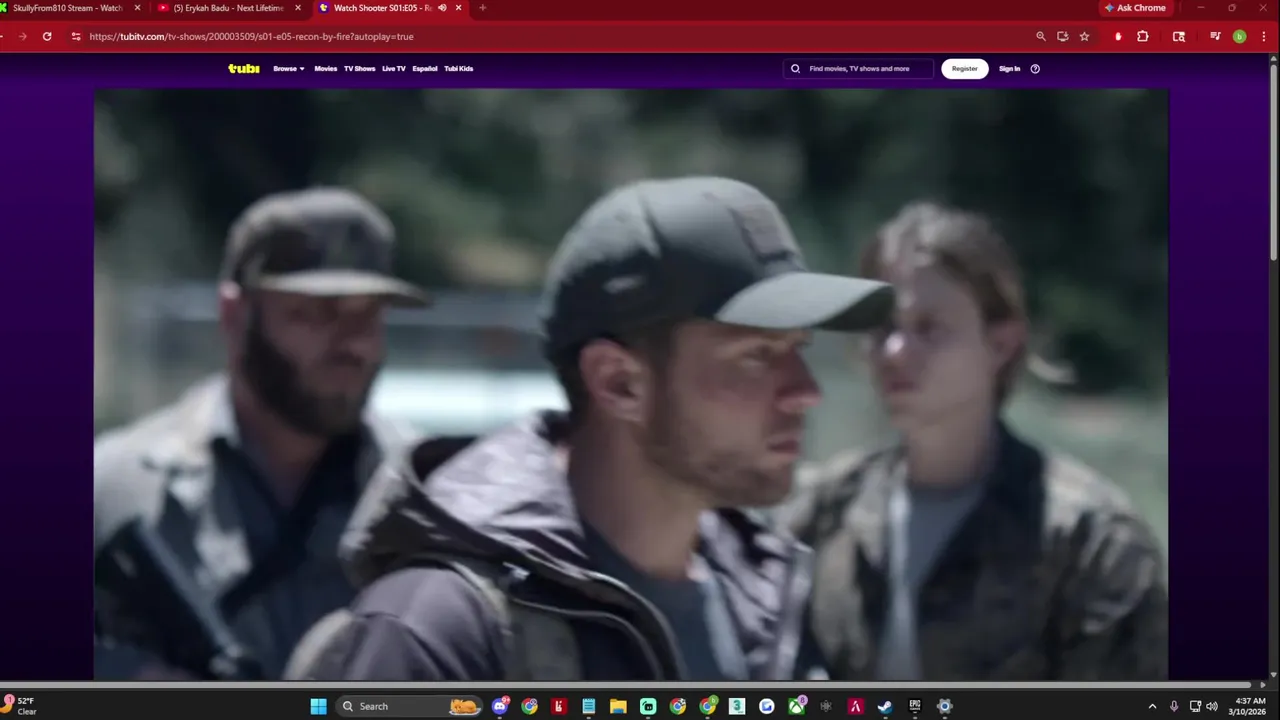
Task: Click the tab search toolbar icon
Action: coord(1179,36)
